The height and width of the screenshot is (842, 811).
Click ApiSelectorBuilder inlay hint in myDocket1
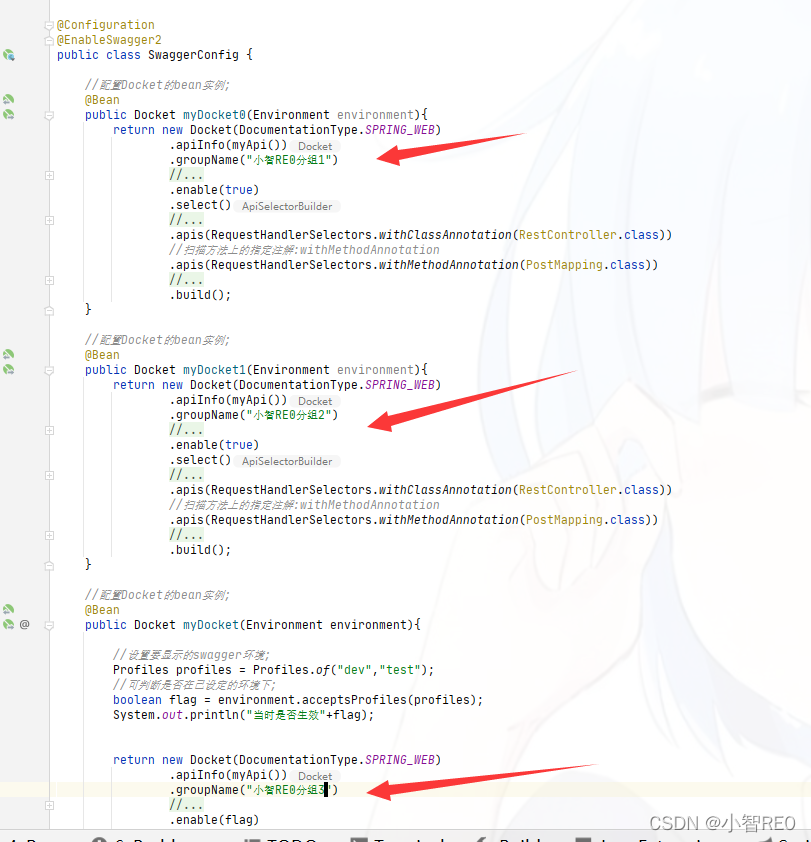pyautogui.click(x=287, y=461)
